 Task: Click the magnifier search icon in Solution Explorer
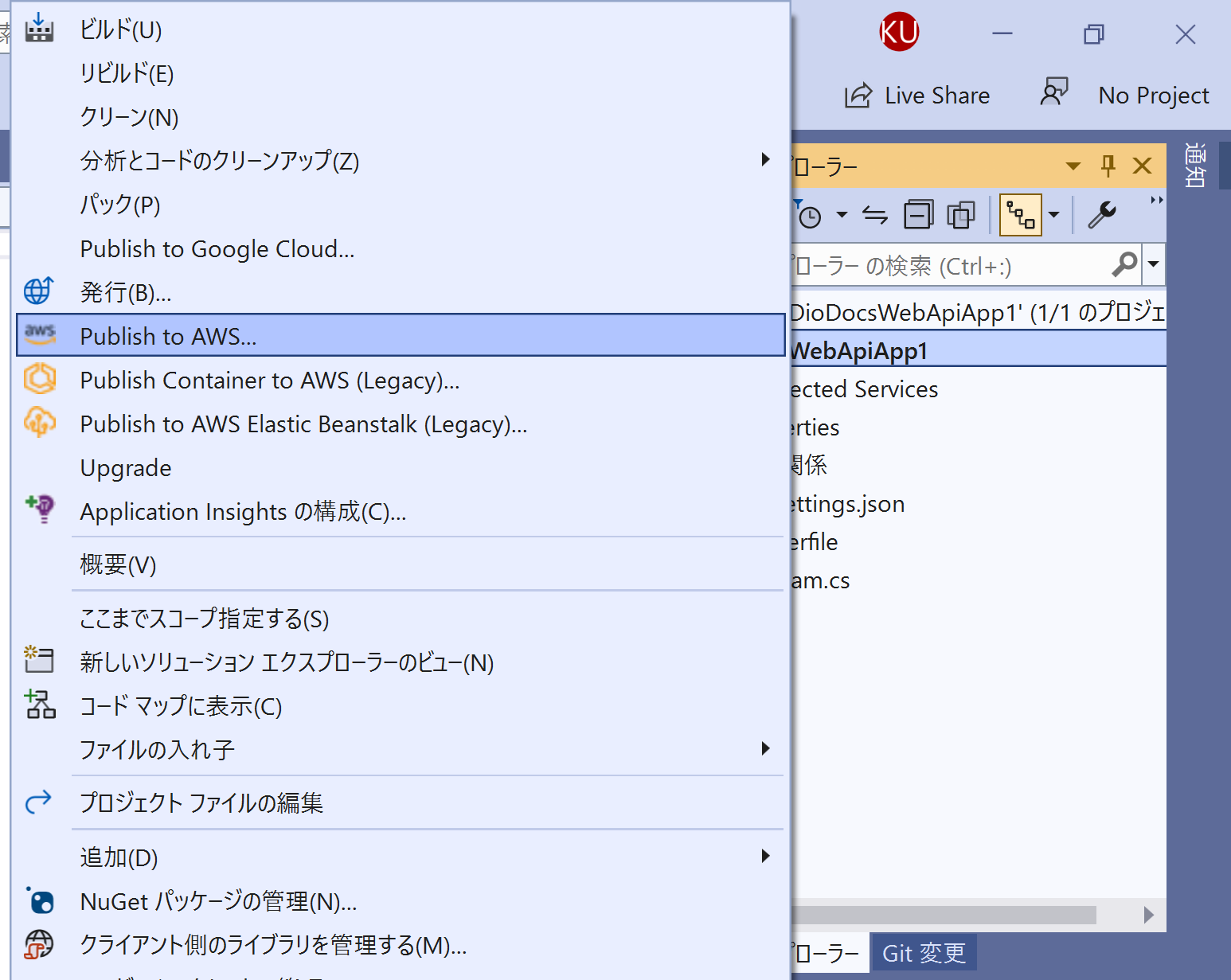(1124, 264)
